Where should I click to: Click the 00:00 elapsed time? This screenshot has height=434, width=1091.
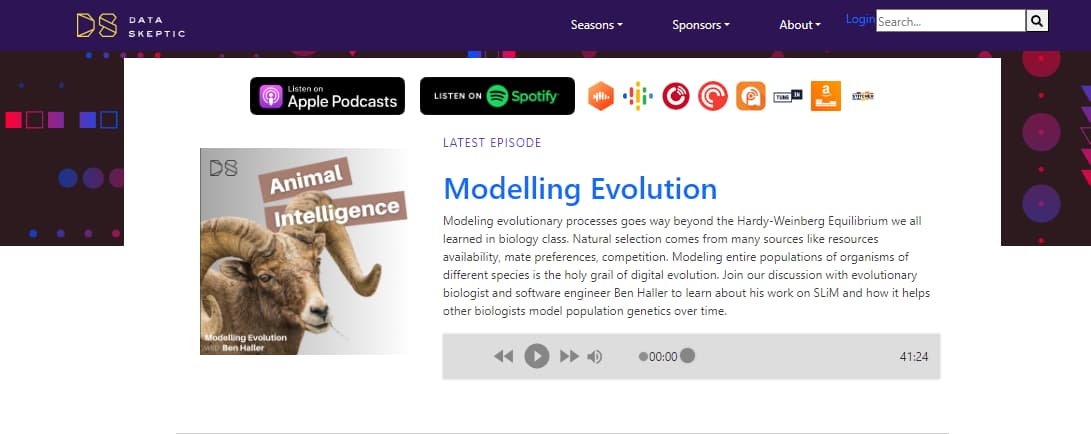point(663,357)
